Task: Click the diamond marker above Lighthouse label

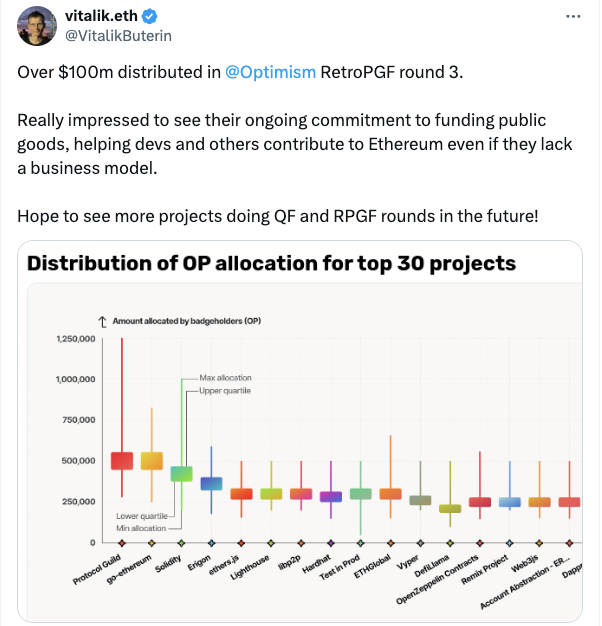Action: point(271,543)
